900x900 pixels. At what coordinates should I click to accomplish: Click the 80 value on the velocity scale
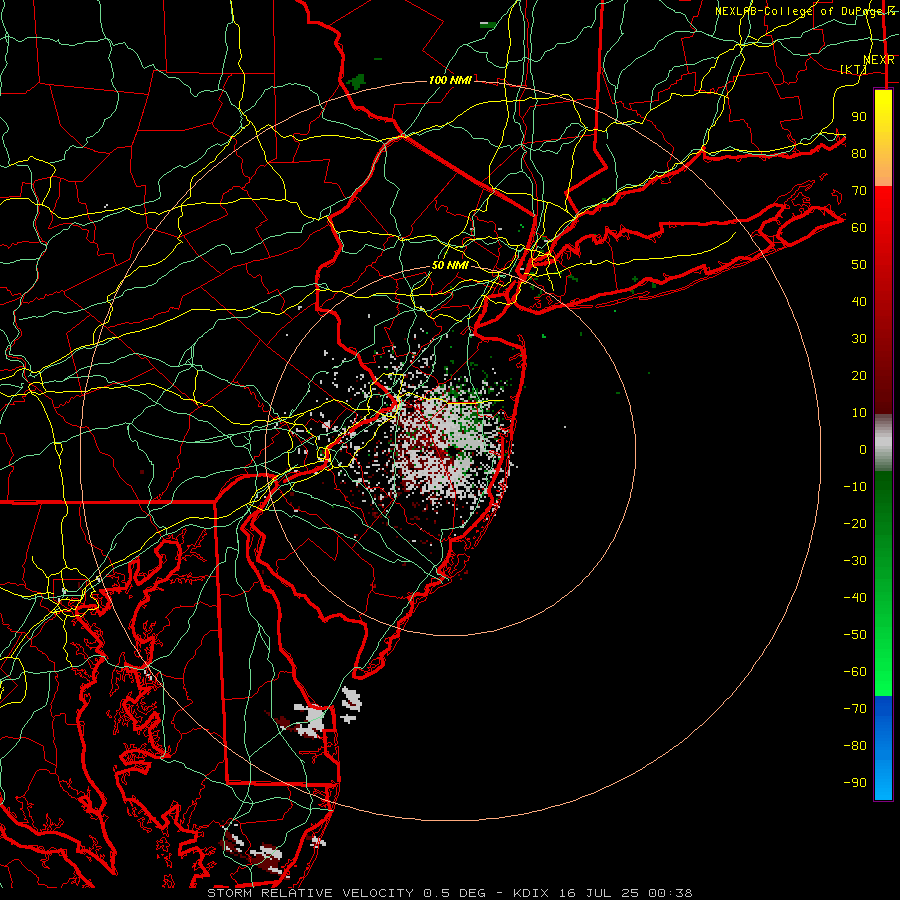click(x=859, y=153)
